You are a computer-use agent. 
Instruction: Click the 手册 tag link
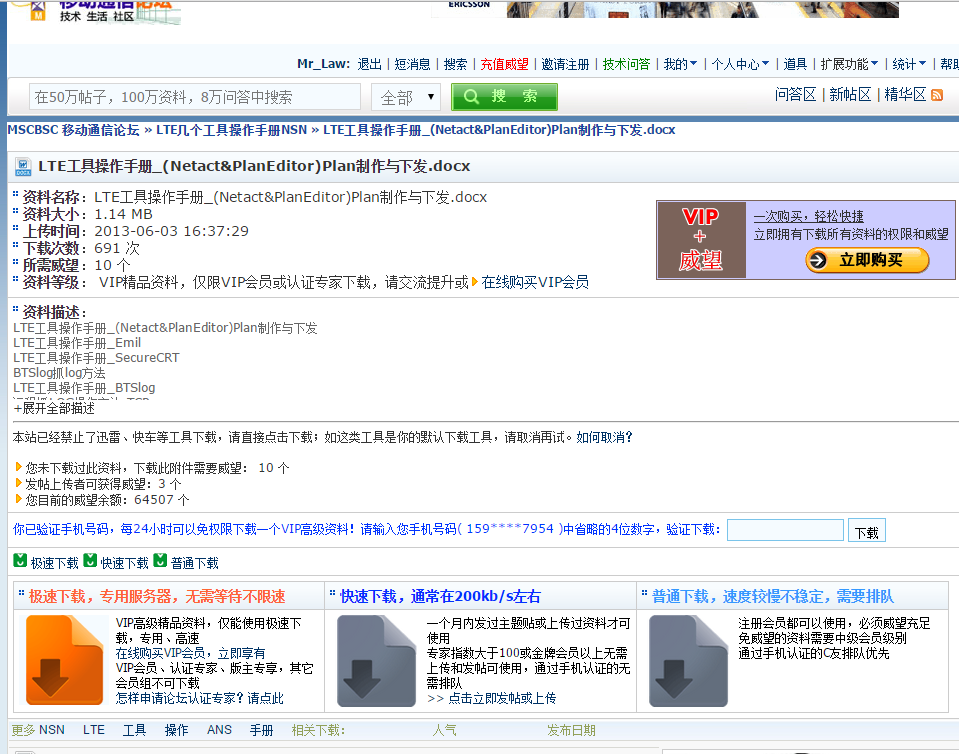pos(261,730)
